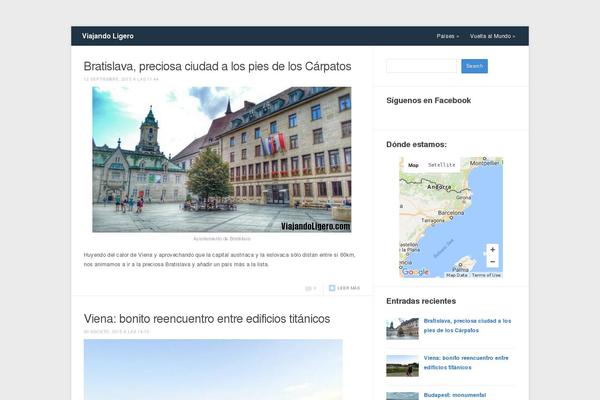The width and height of the screenshot is (600, 400).
Task: Open map Terms of Use link
Action: pyautogui.click(x=486, y=275)
